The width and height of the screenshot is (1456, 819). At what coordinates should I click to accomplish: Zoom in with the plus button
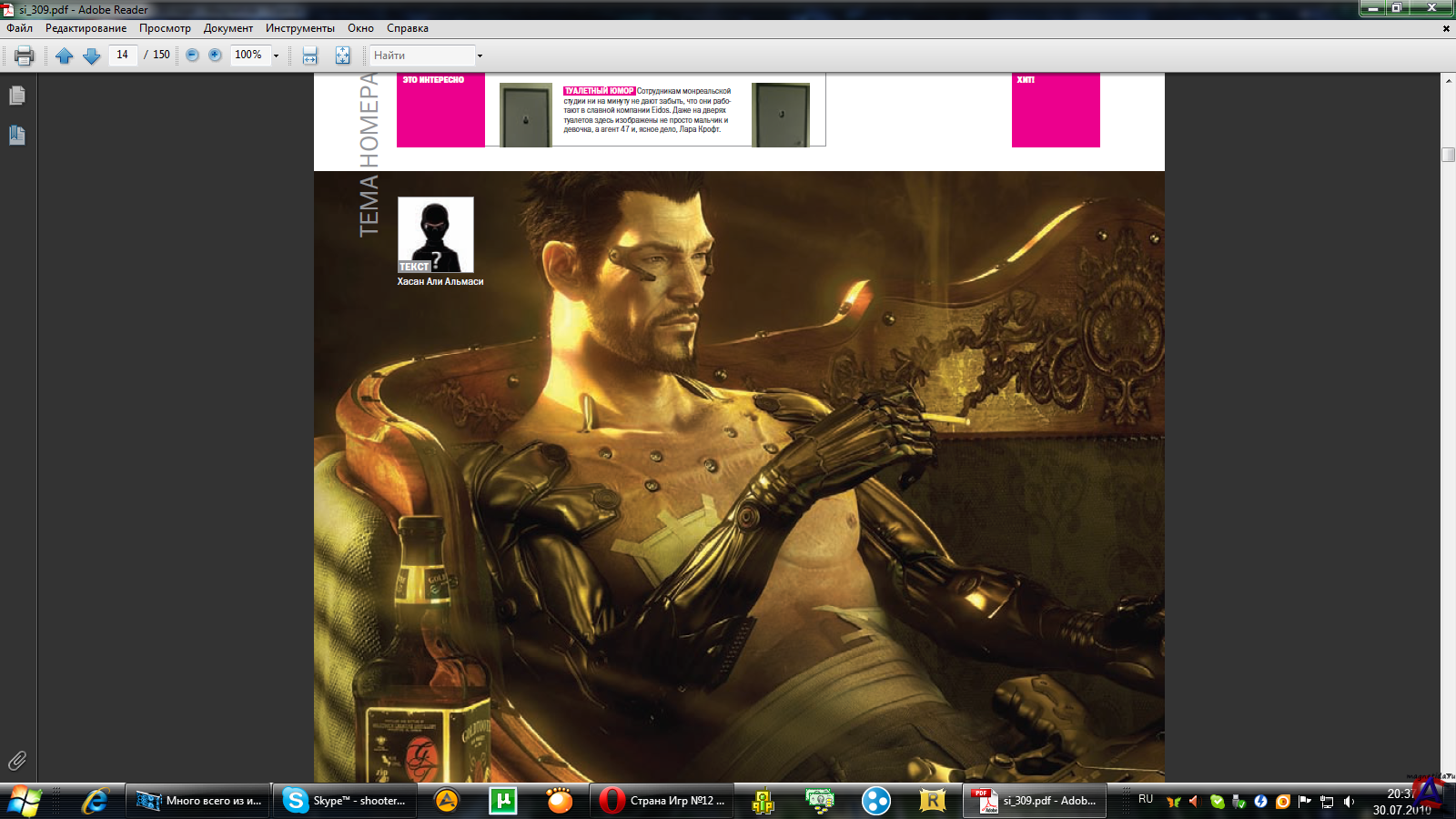pos(215,56)
